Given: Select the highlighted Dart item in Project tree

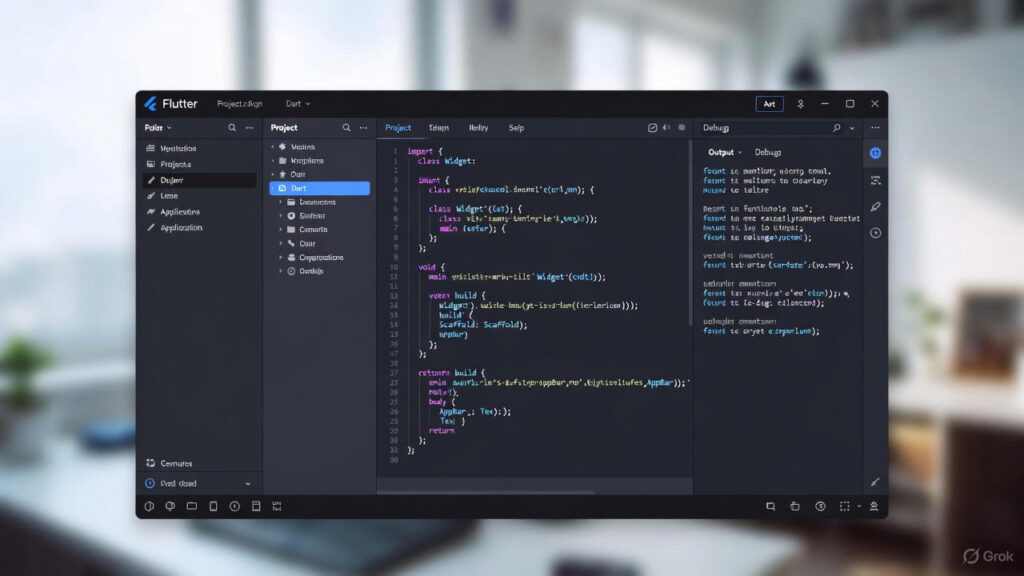Looking at the screenshot, I should [319, 188].
